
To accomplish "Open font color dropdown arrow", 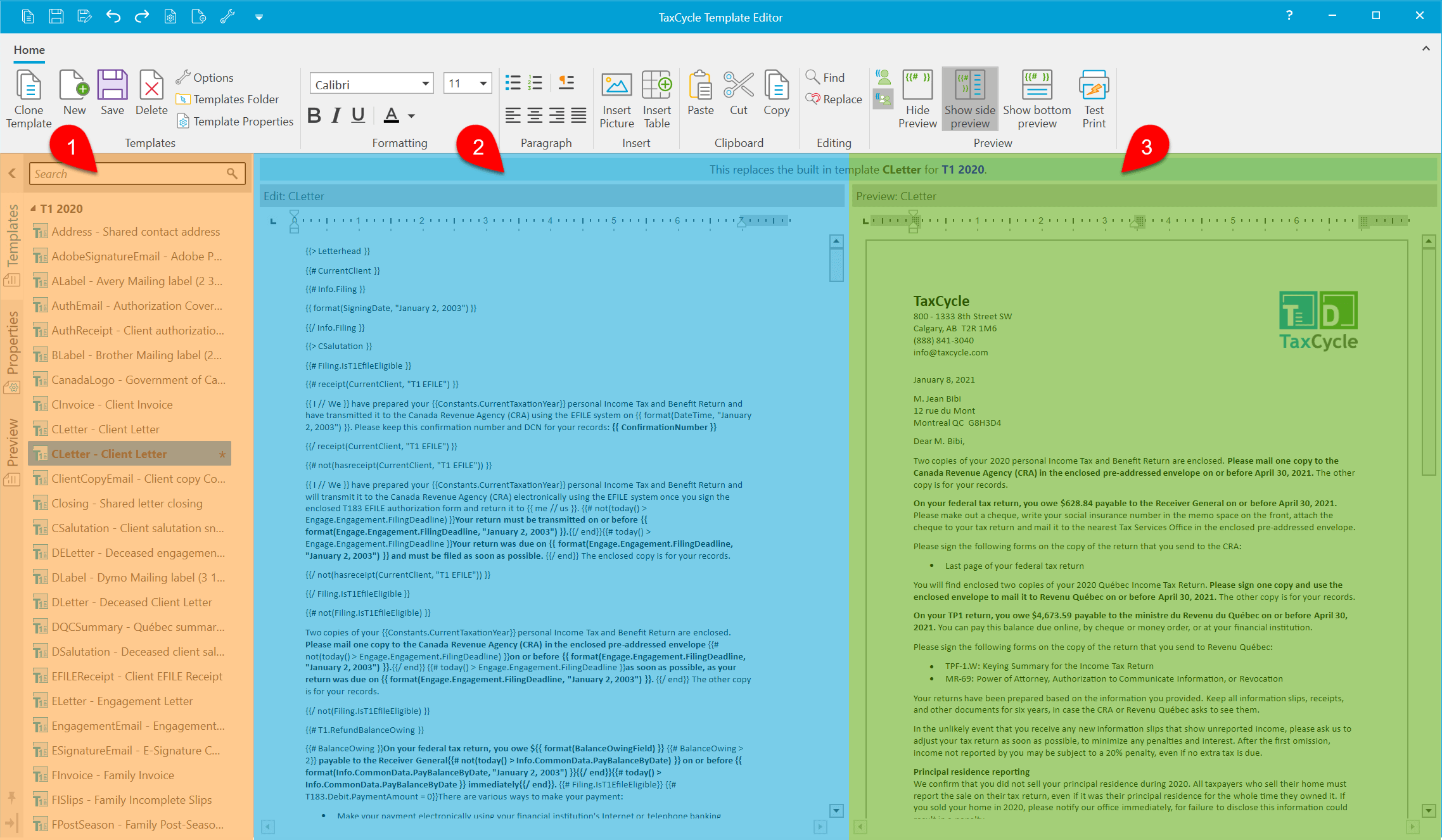I will (412, 116).
